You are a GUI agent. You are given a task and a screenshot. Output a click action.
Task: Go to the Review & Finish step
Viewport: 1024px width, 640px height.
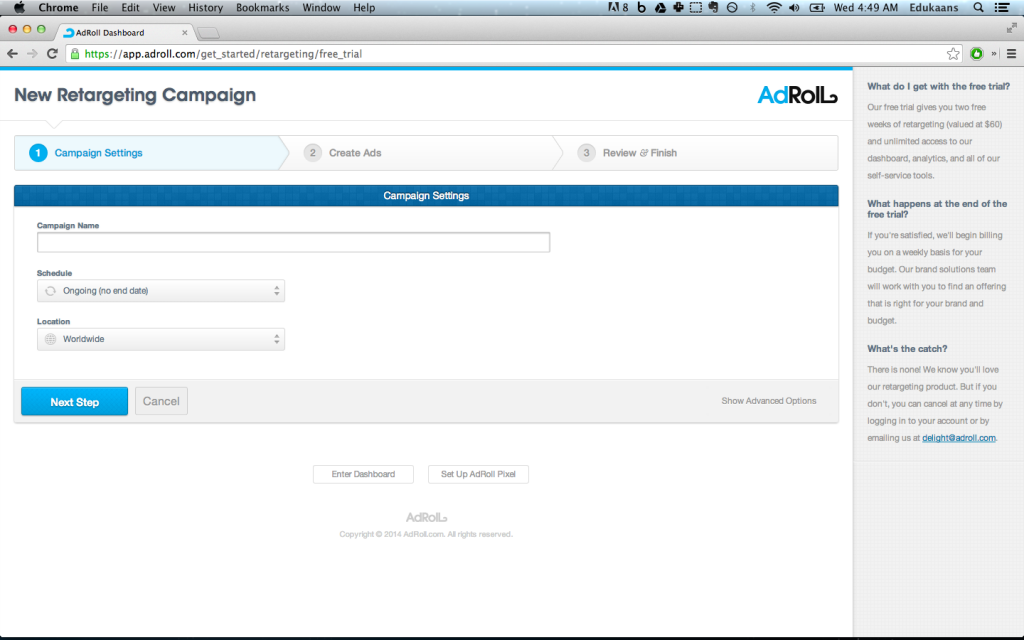639,153
